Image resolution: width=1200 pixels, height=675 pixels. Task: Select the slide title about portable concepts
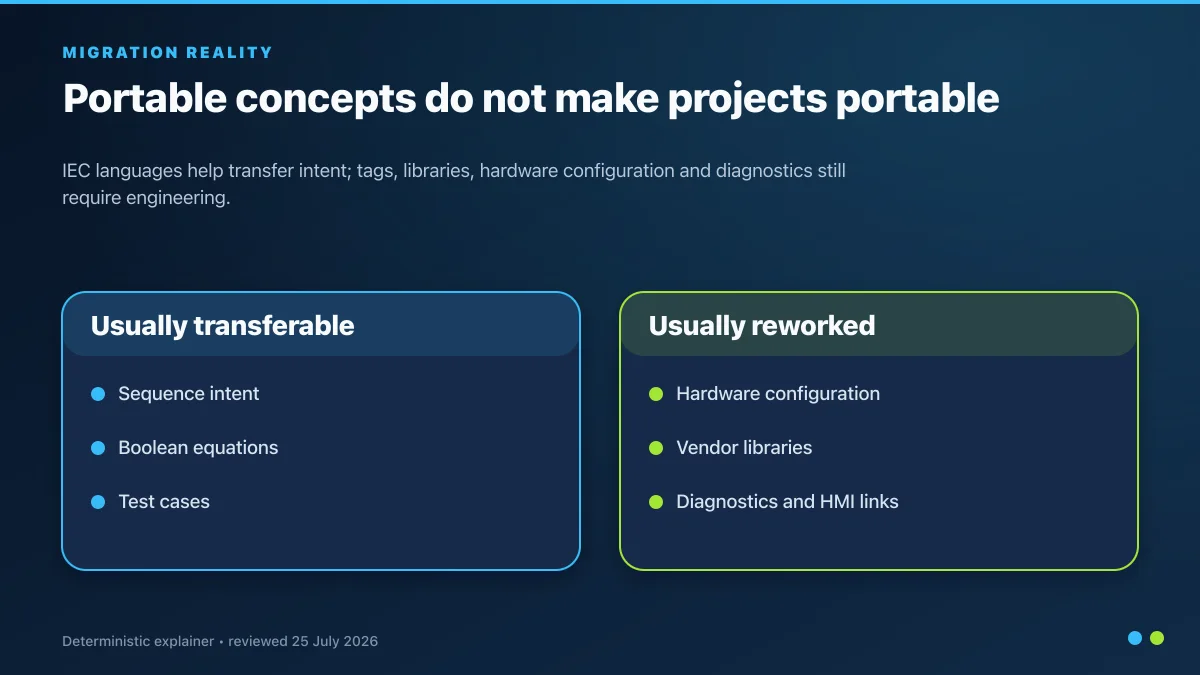coord(531,98)
